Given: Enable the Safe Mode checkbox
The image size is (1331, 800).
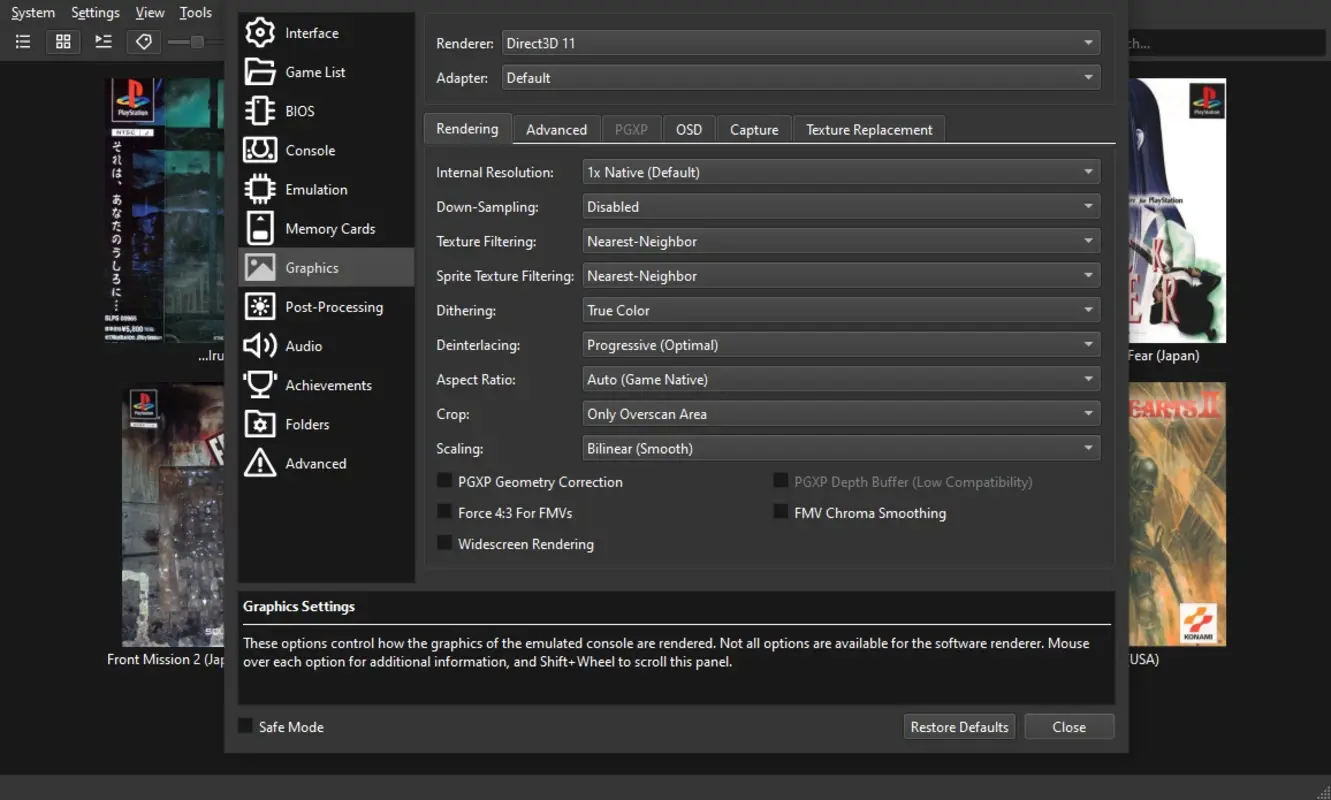Looking at the screenshot, I should [x=244, y=725].
